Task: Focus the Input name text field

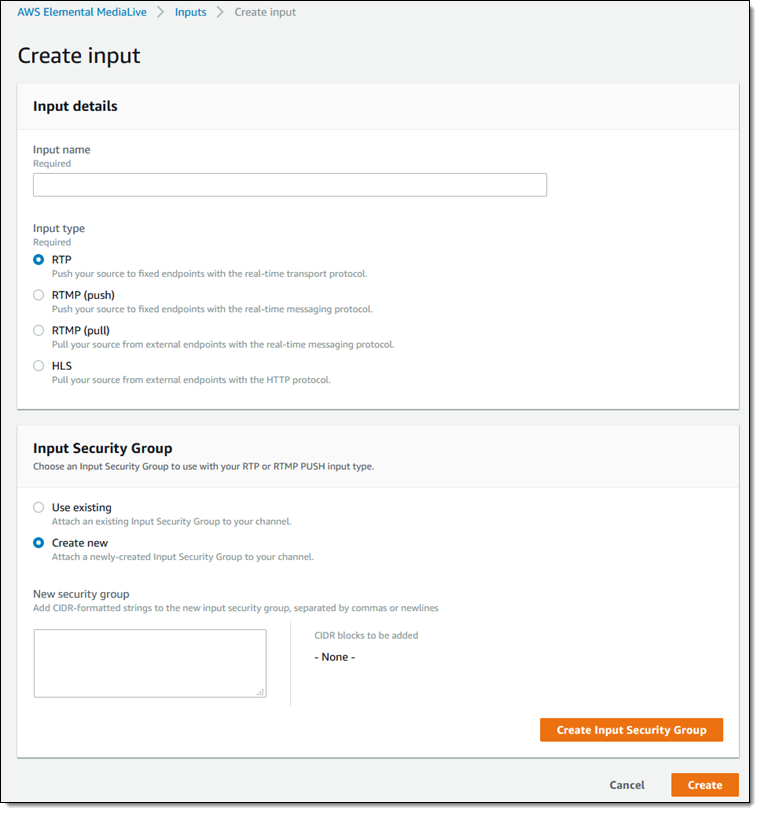Action: coord(290,185)
